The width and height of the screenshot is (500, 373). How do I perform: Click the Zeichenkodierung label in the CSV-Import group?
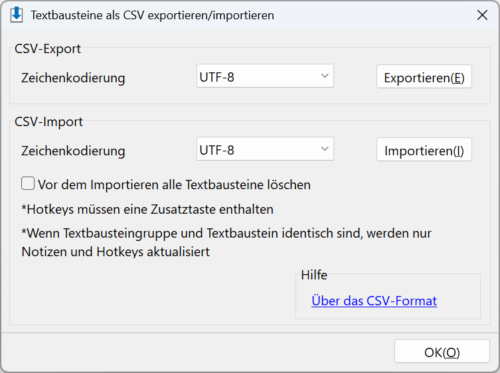tap(73, 151)
